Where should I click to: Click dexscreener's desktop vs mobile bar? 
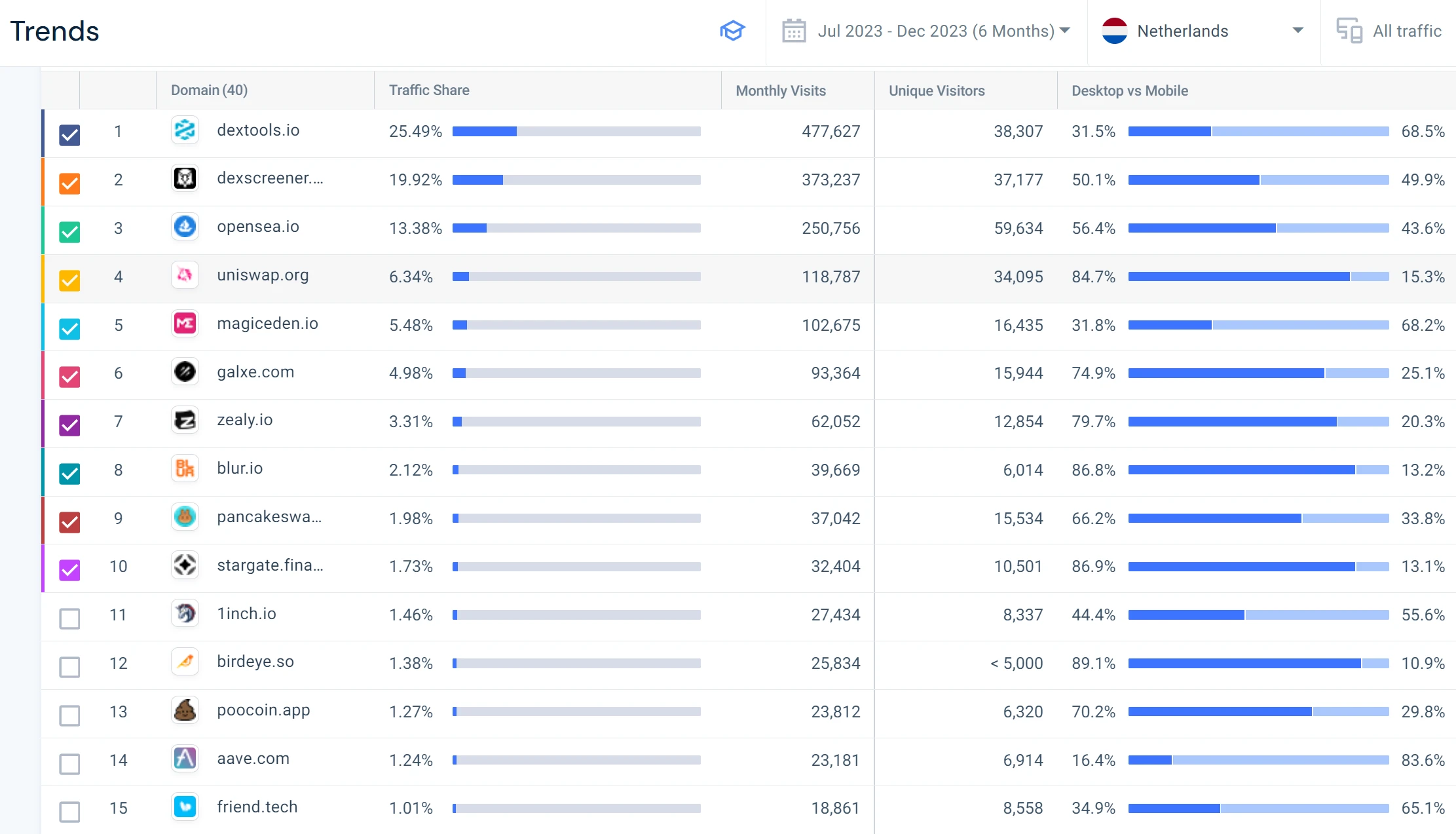[1258, 180]
